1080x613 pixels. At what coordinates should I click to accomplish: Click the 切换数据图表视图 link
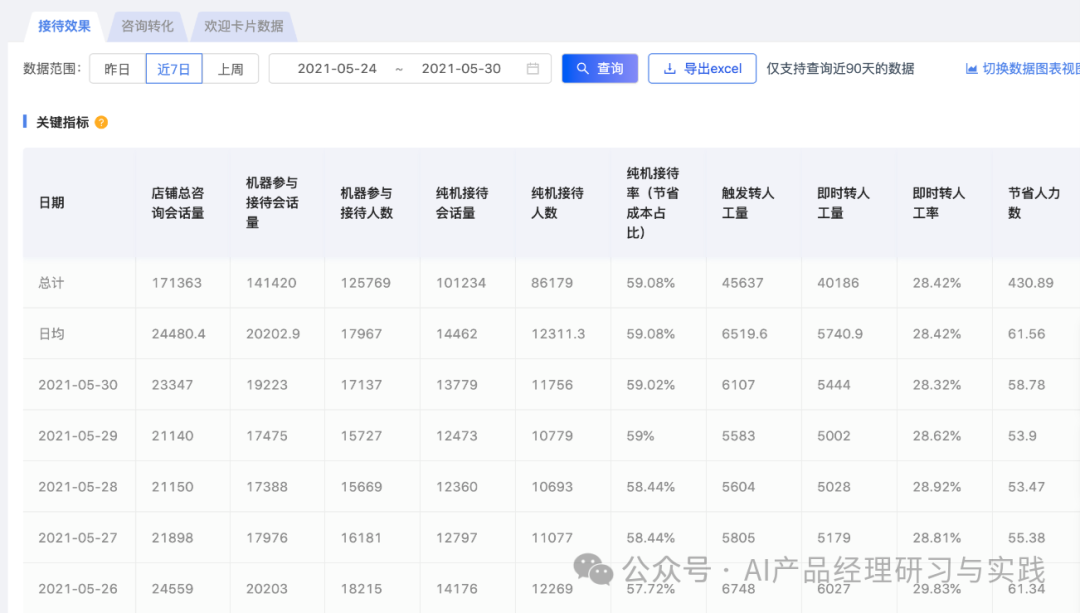click(x=1030, y=69)
